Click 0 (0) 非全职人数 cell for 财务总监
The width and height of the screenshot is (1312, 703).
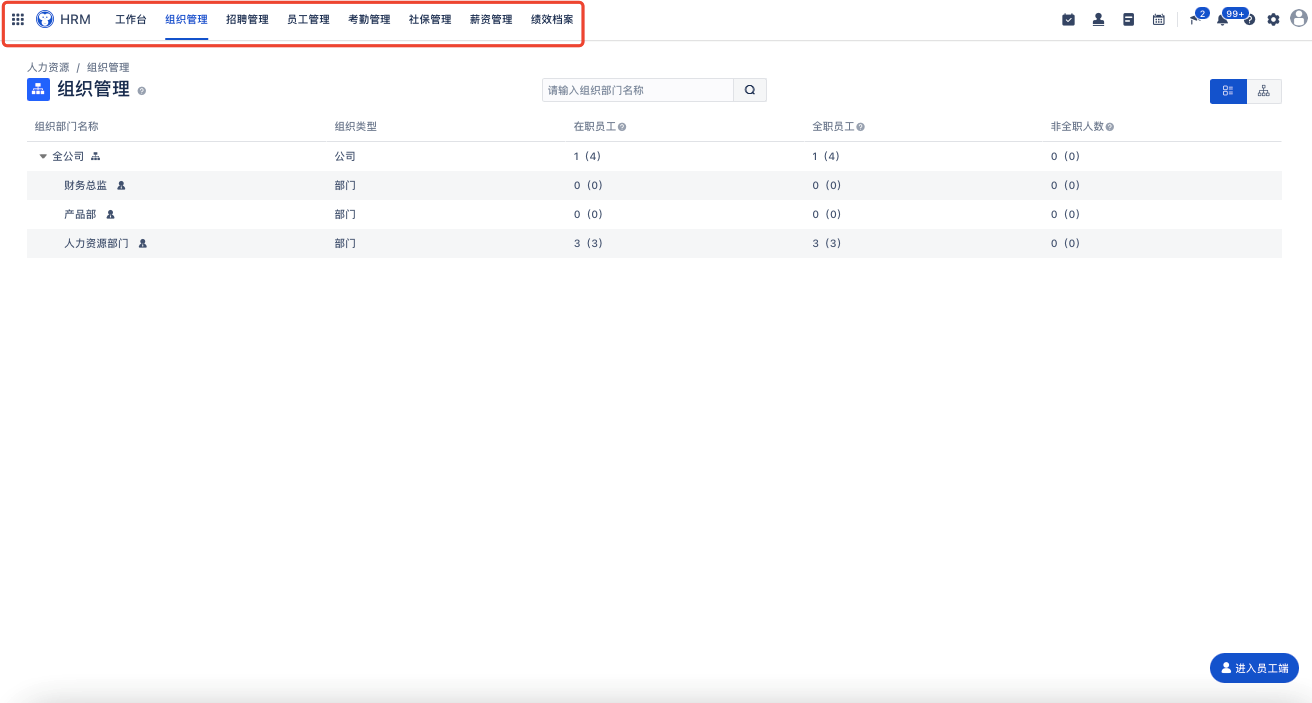point(1066,185)
